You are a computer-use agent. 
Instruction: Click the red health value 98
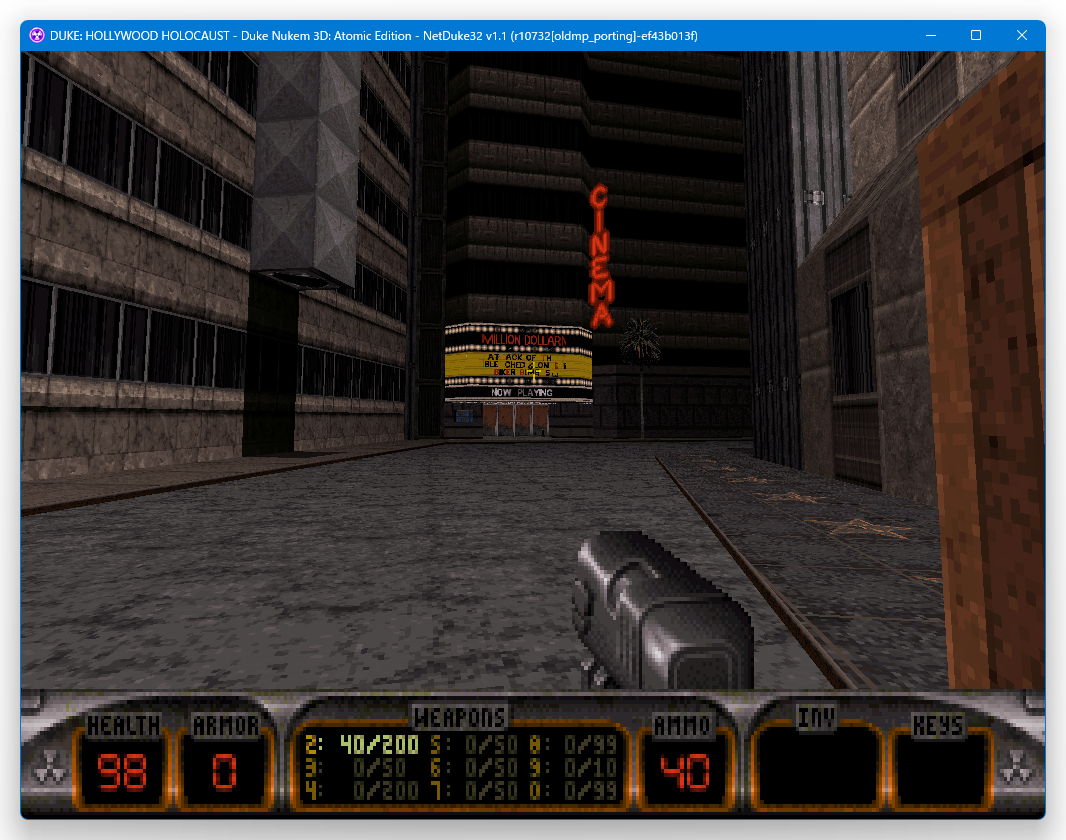pos(122,772)
